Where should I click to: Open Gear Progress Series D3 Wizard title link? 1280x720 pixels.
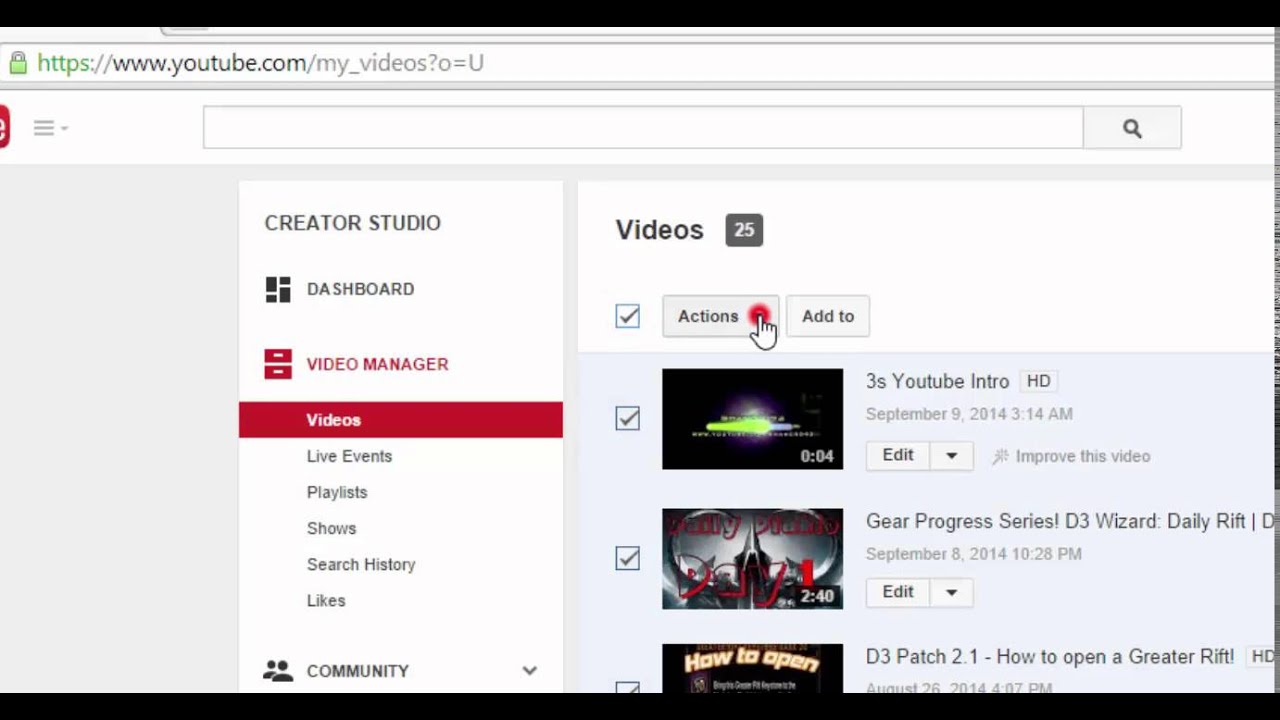(x=1070, y=521)
